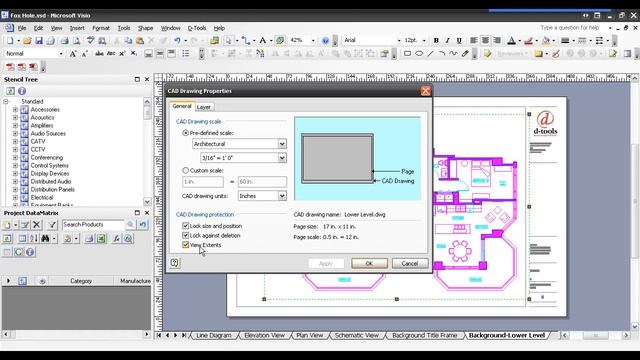Select the Rectangle drawing tool
This screenshot has width=640, height=360.
pyautogui.click(x=407, y=53)
